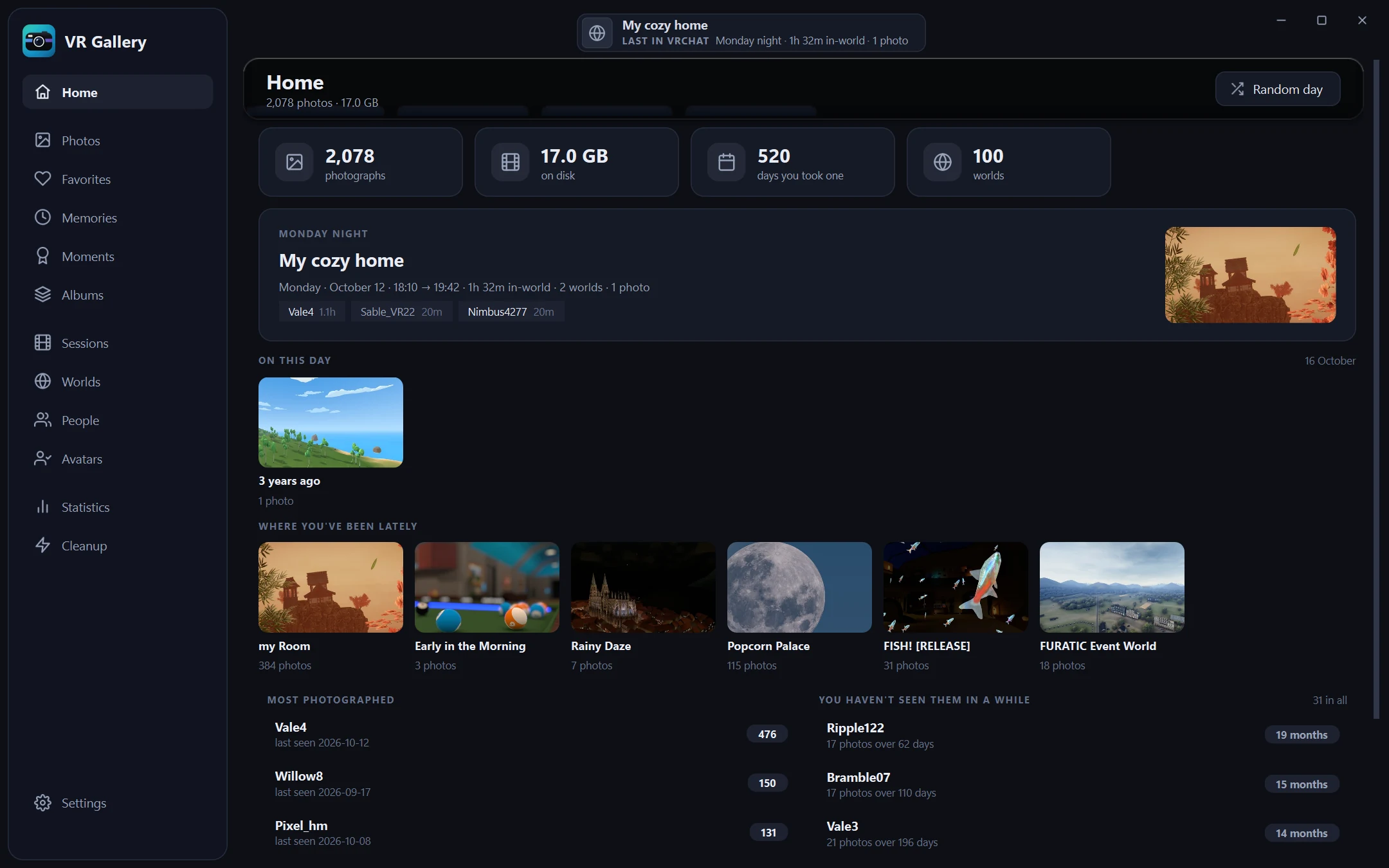Click the globe icon on the 100 worlds card
This screenshot has height=868, width=1389.
pyautogui.click(x=943, y=162)
